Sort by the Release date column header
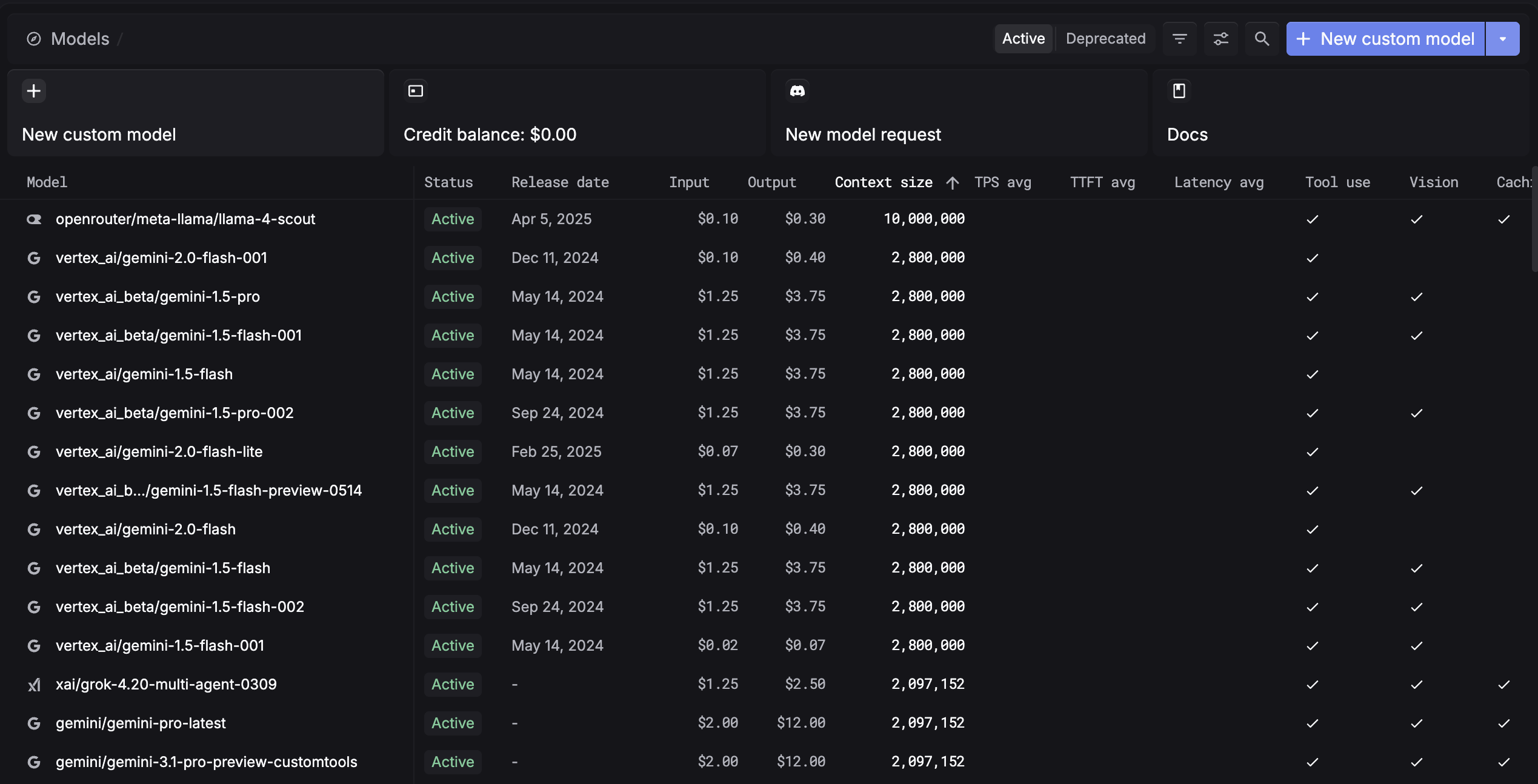Screen dimensions: 1538x784 pyautogui.click(x=560, y=182)
